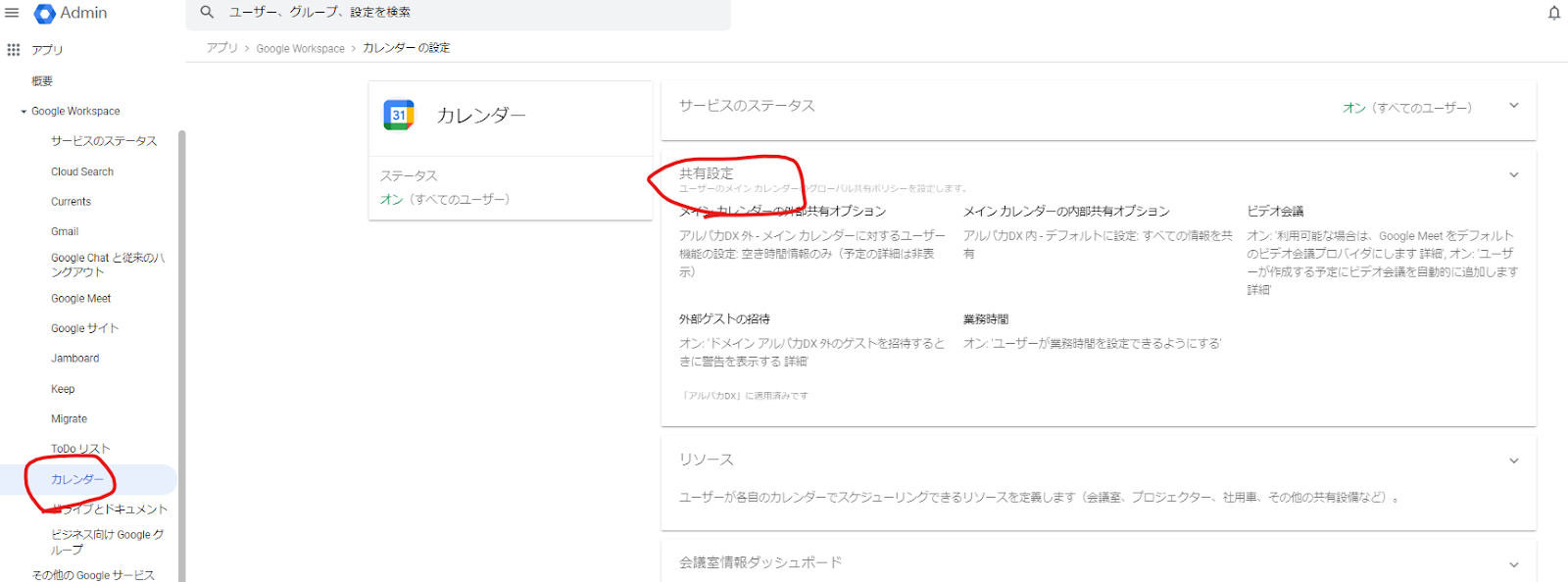The image size is (1568, 582).
Task: Expand the 会議室情報ダッシュボード section chevron
Action: point(1514,564)
